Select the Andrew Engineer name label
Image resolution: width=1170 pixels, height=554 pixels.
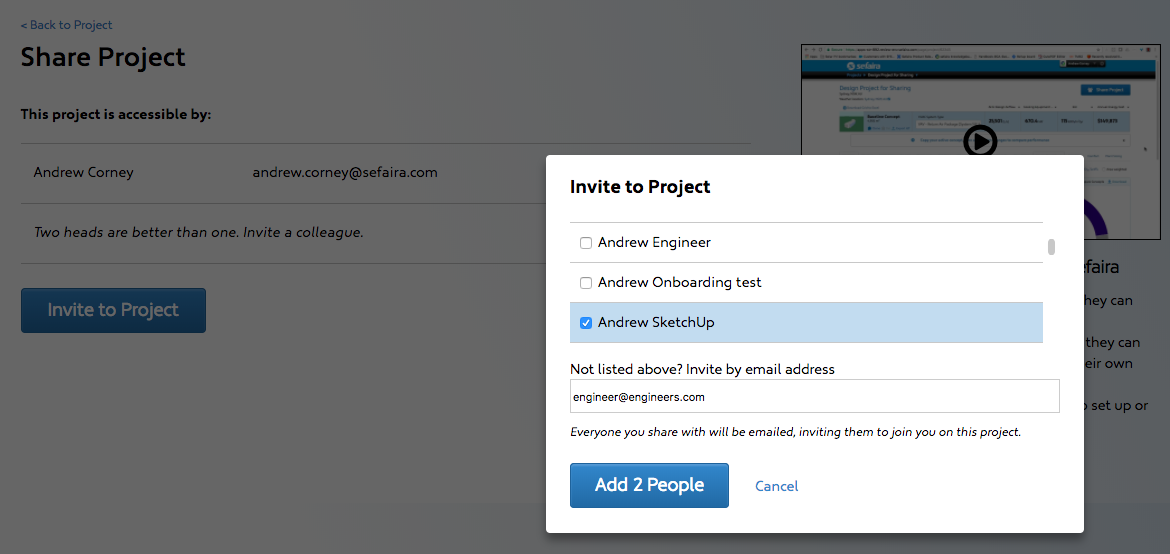[654, 243]
